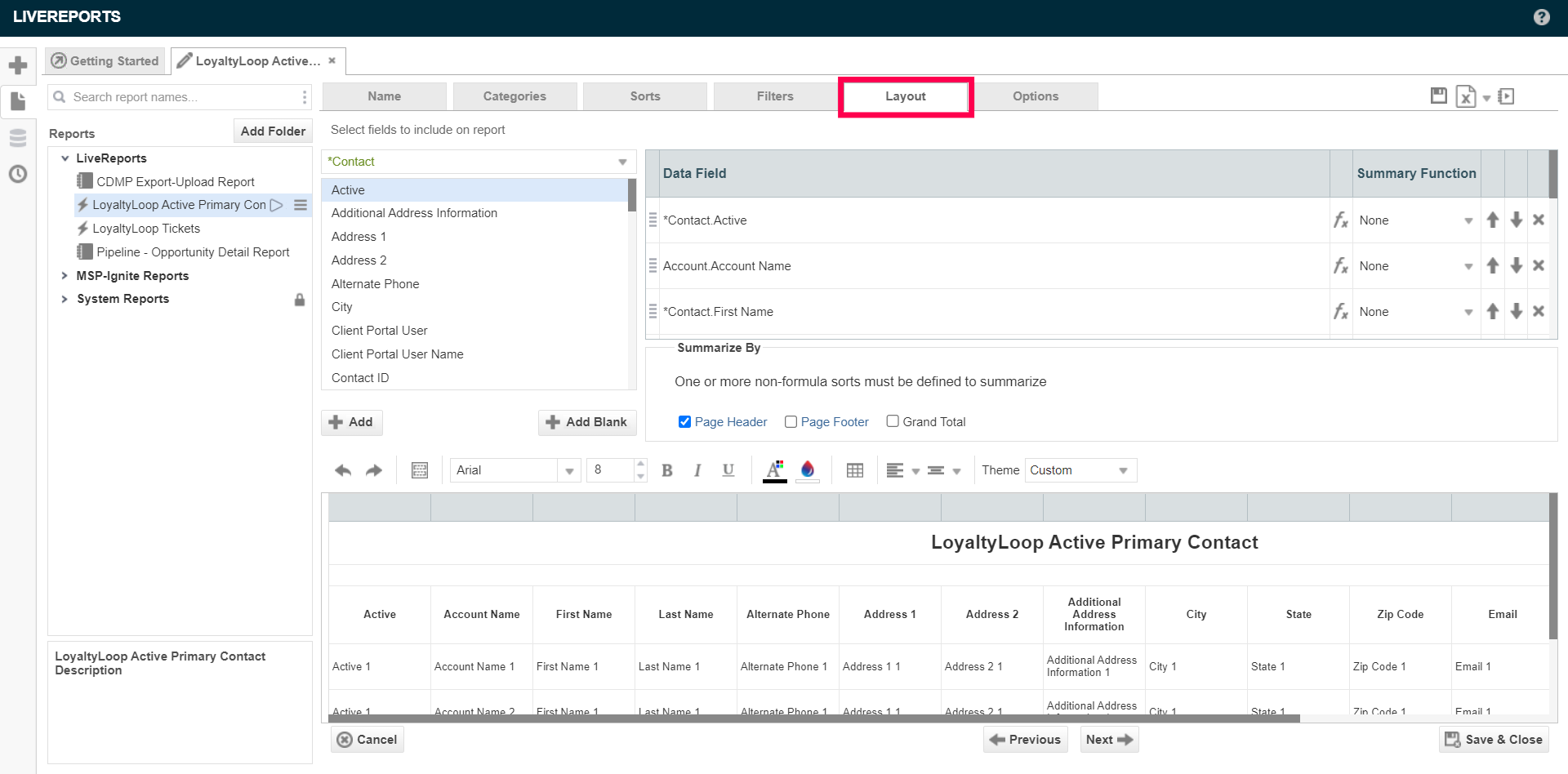
Task: Open the reports document icon in sidebar
Action: 18,101
